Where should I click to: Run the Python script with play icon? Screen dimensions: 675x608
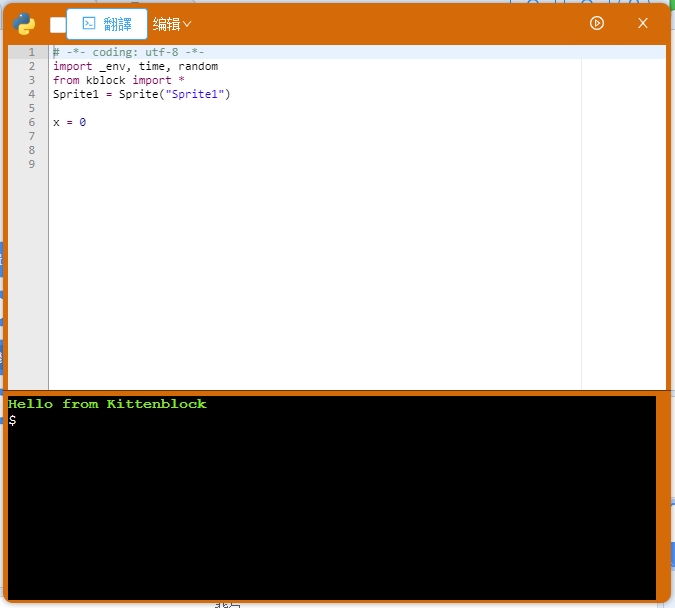tap(597, 23)
